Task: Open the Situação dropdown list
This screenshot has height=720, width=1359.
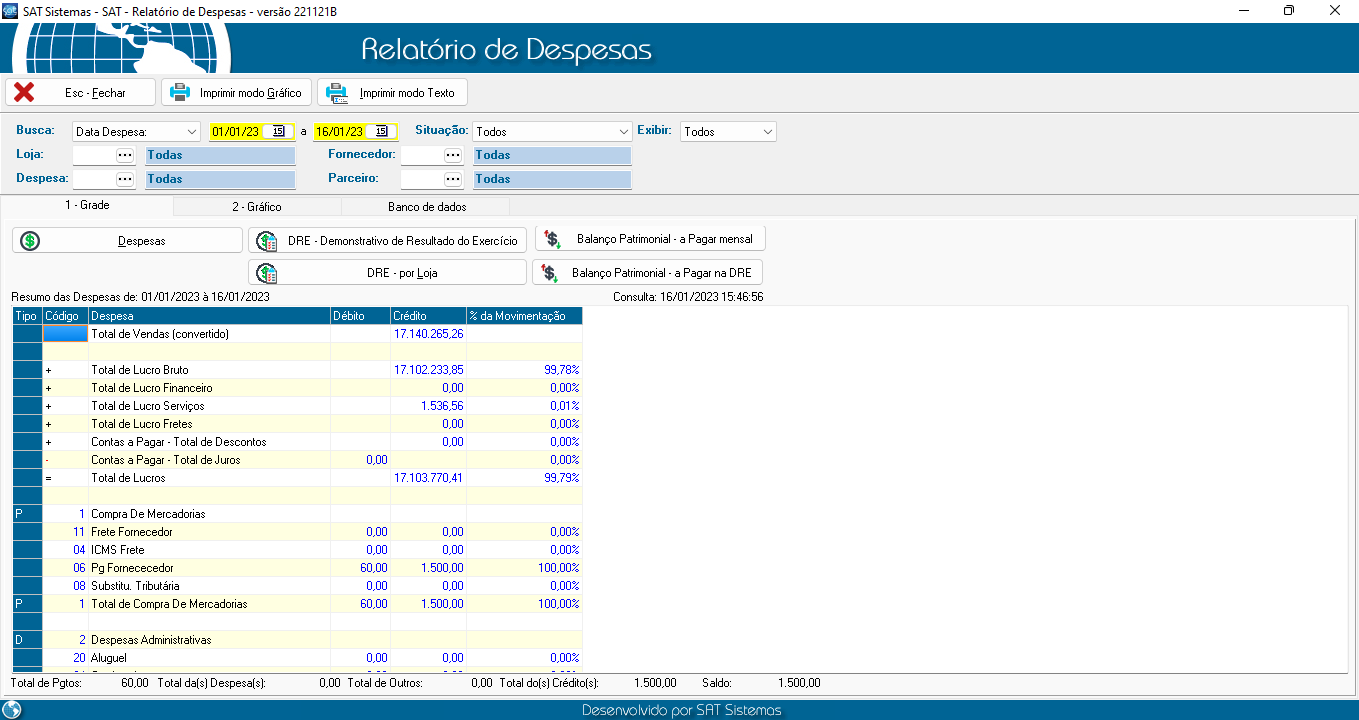Action: (x=623, y=132)
